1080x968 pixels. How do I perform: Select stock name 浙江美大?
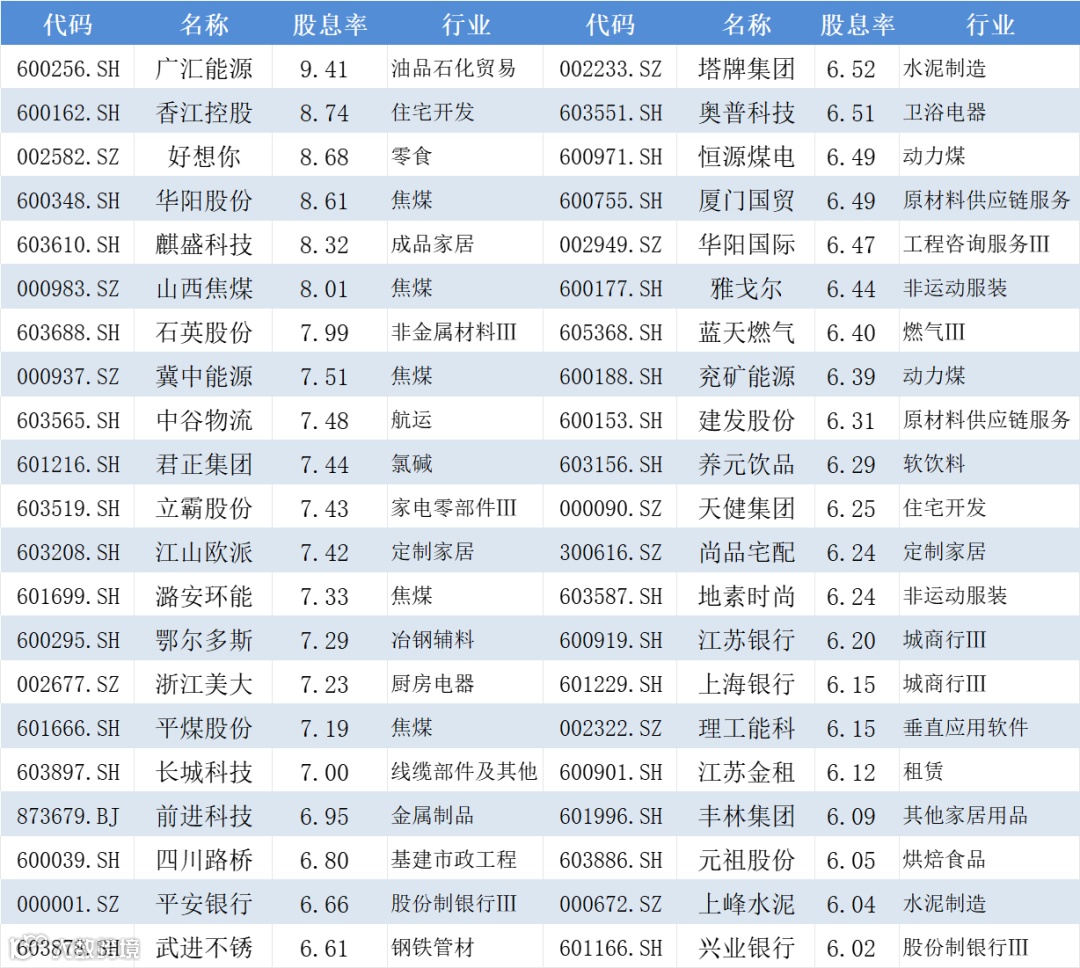coord(204,684)
